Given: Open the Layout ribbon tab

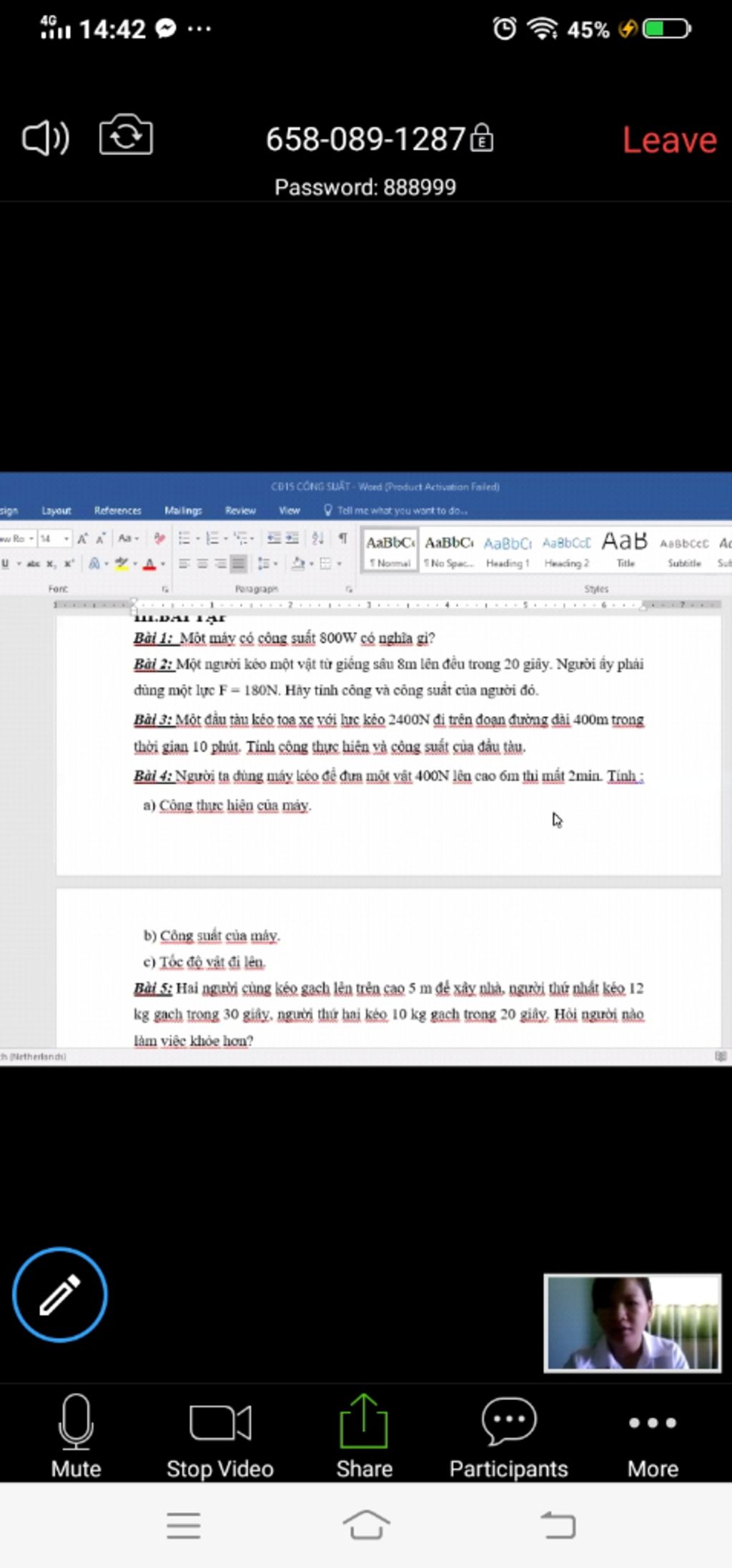Looking at the screenshot, I should click(56, 510).
